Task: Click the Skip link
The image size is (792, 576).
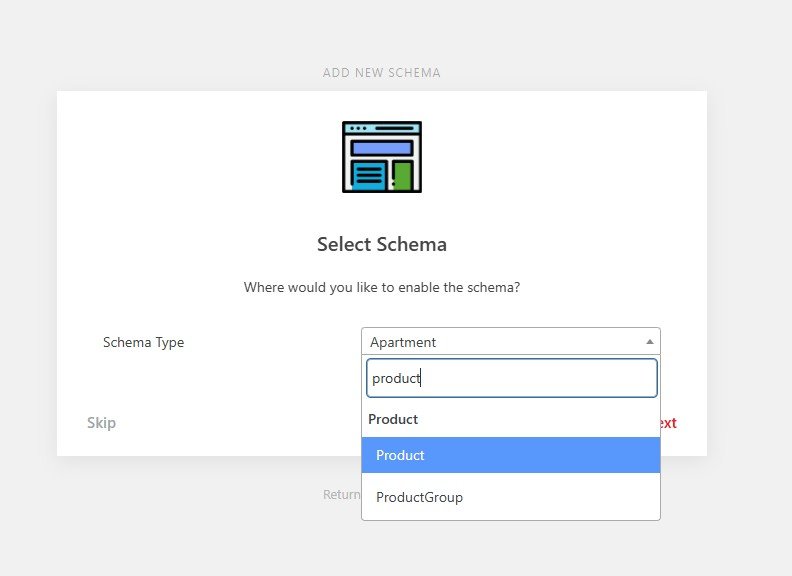Action: pyautogui.click(x=101, y=423)
